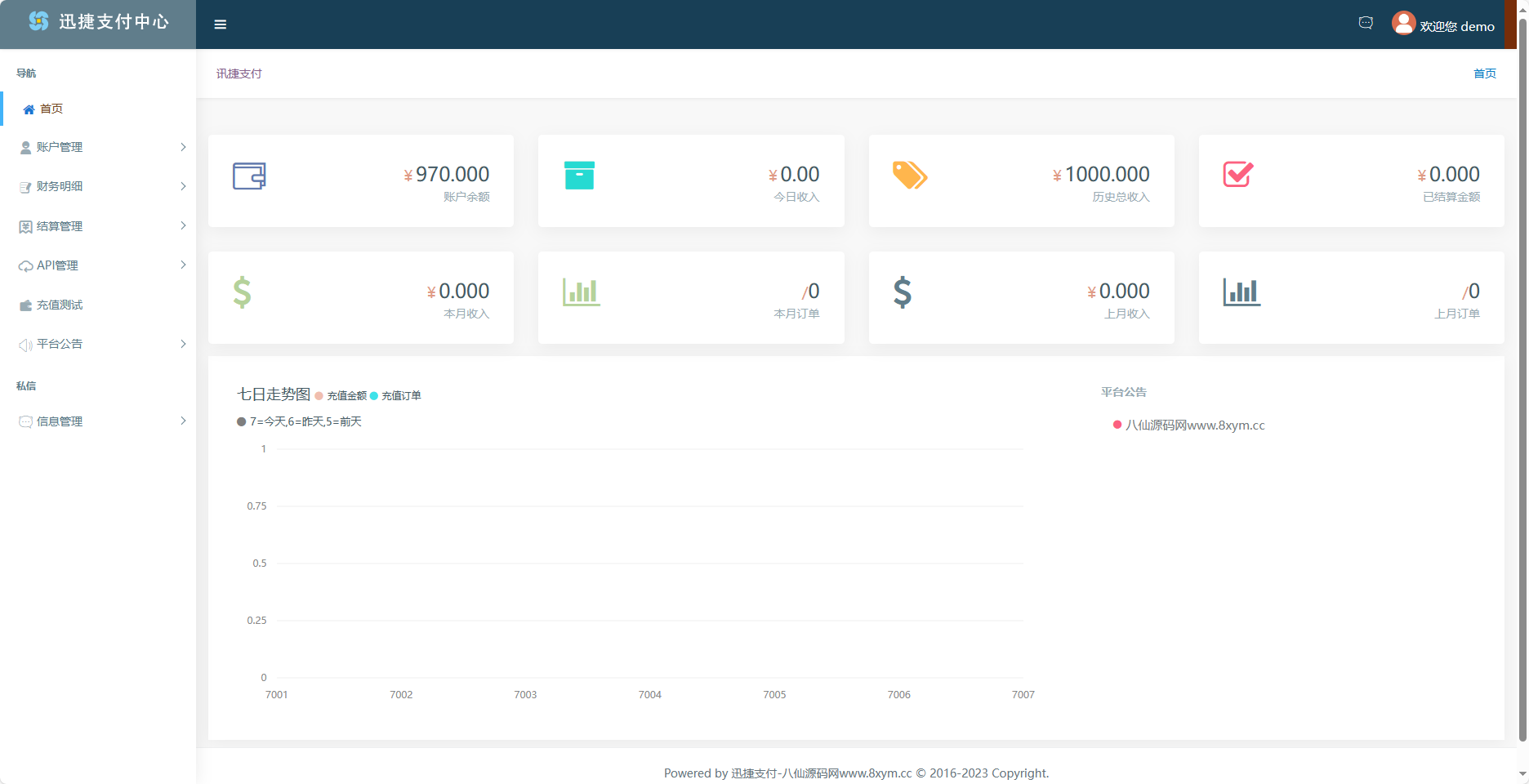Image resolution: width=1529 pixels, height=784 pixels.
Task: Click the pink 充值金额 legend dot
Action: [319, 396]
